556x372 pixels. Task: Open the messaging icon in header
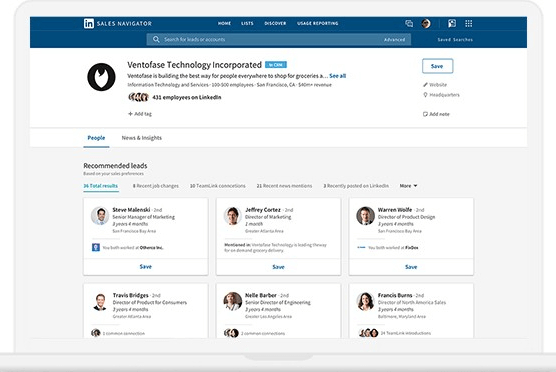(x=409, y=23)
